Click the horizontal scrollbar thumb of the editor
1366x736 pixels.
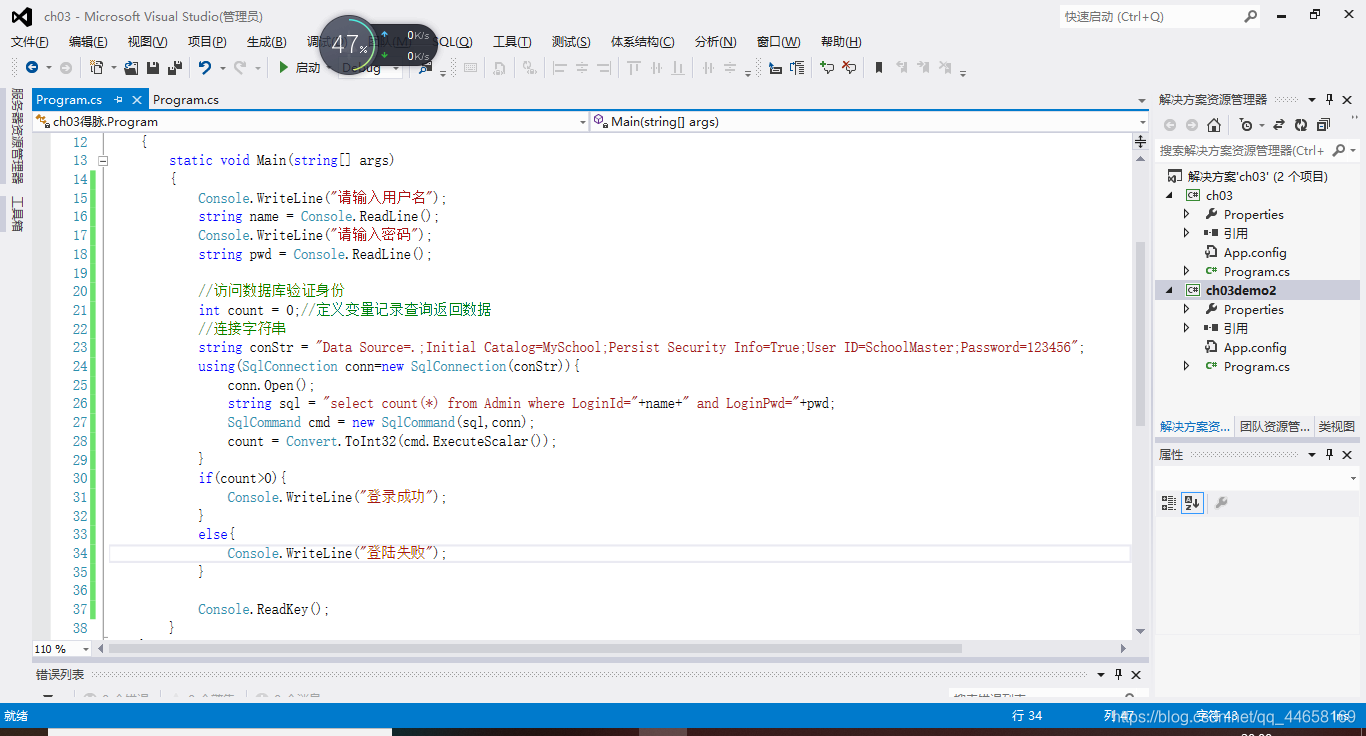[535, 649]
